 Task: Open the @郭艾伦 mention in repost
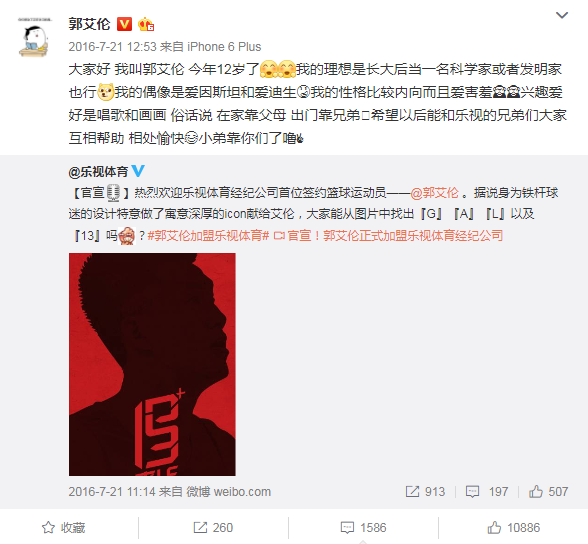pos(434,193)
